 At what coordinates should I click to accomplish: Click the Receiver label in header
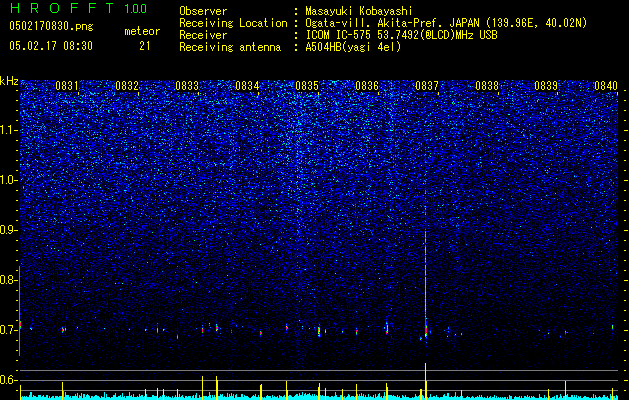[x=203, y=35]
